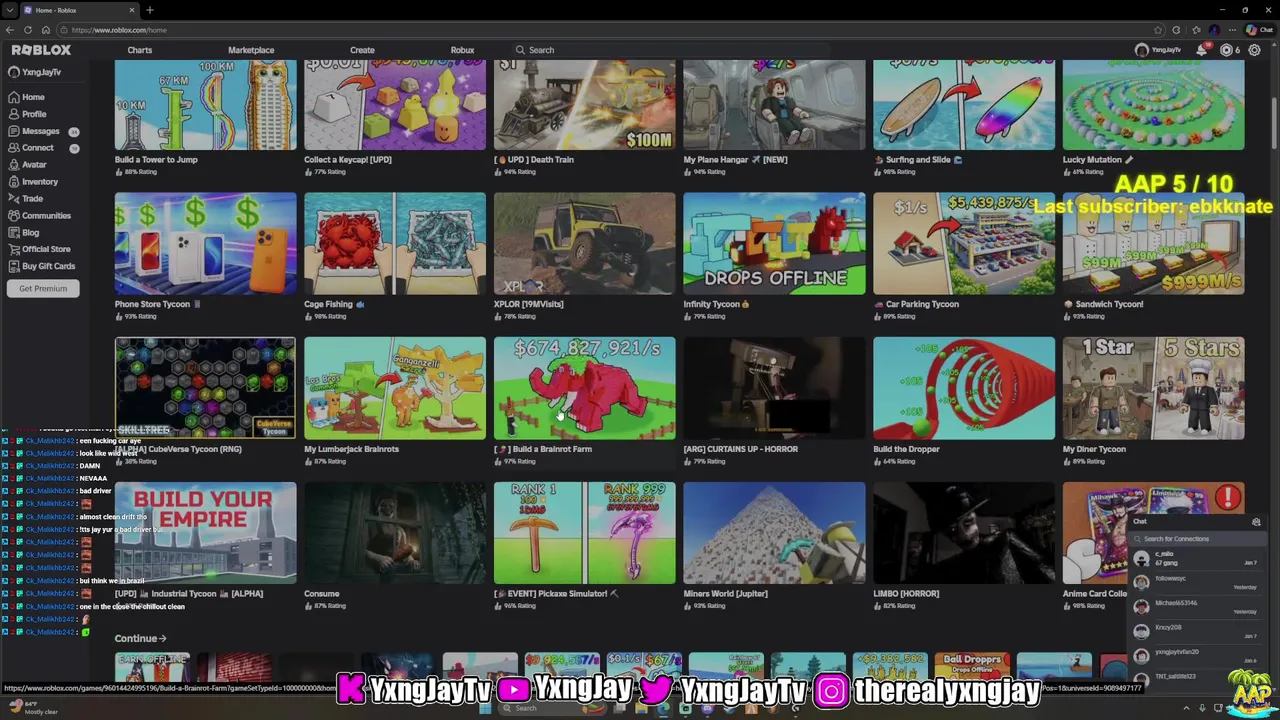Open Official Store cart icon
1280x720 pixels.
[x=13, y=249]
